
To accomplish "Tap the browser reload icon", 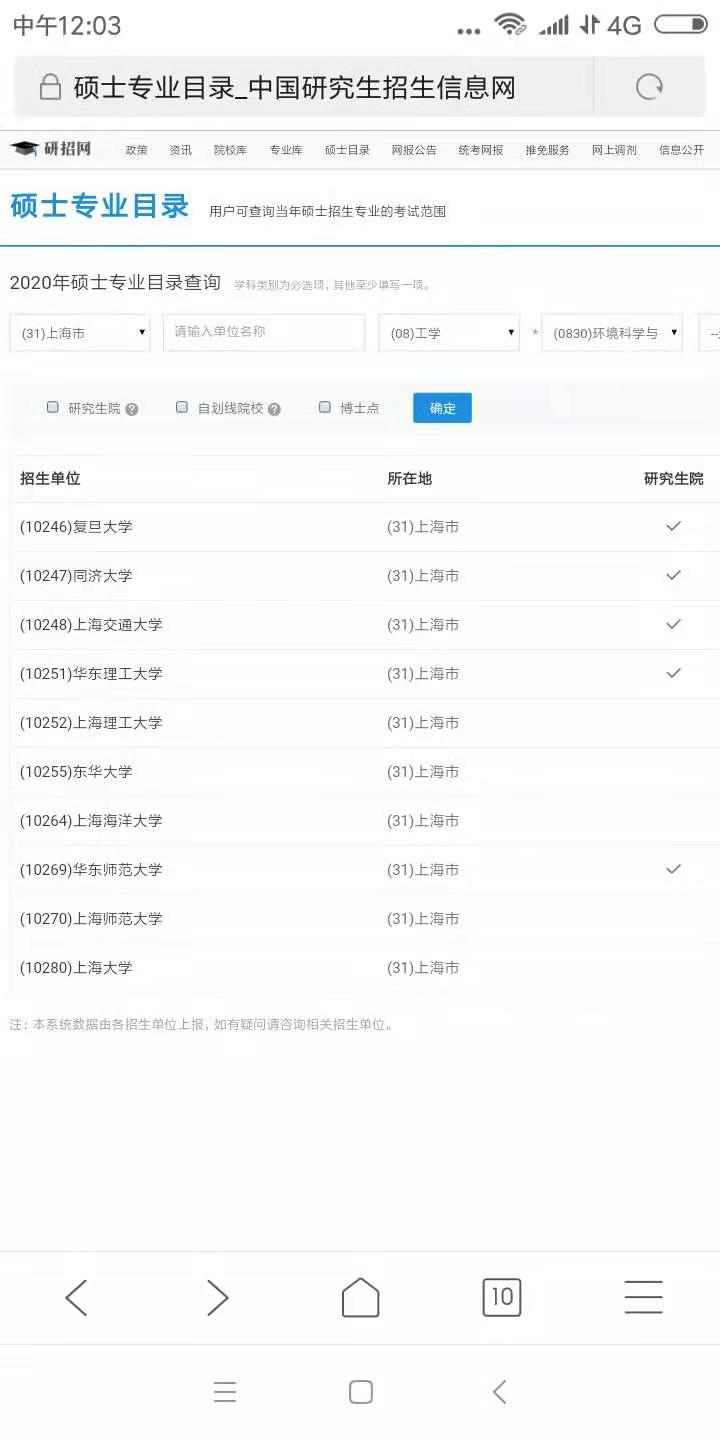I will [x=650, y=88].
